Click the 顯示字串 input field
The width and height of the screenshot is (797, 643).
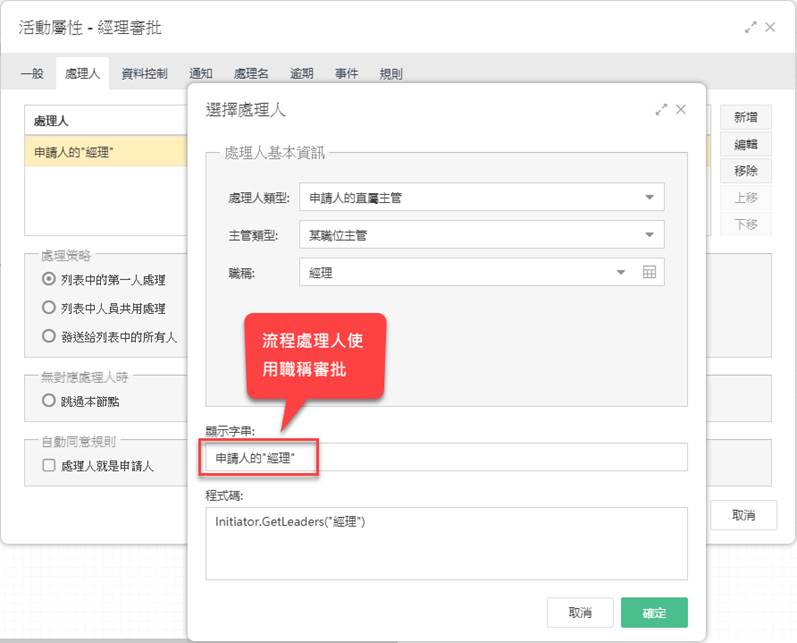(x=446, y=457)
